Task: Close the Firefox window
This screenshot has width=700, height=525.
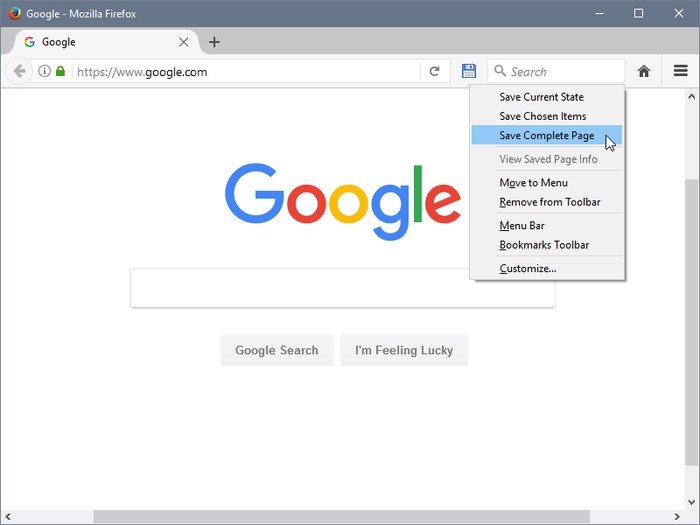Action: [x=679, y=13]
